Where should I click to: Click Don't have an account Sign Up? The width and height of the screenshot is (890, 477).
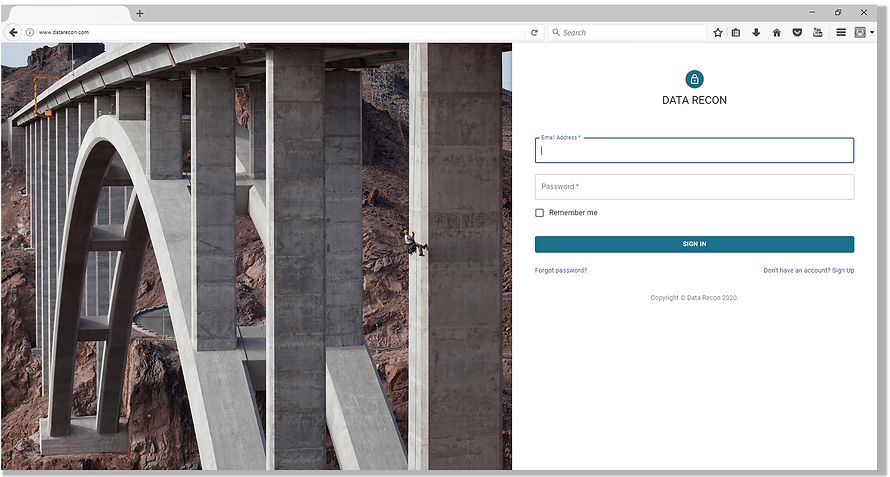808,270
